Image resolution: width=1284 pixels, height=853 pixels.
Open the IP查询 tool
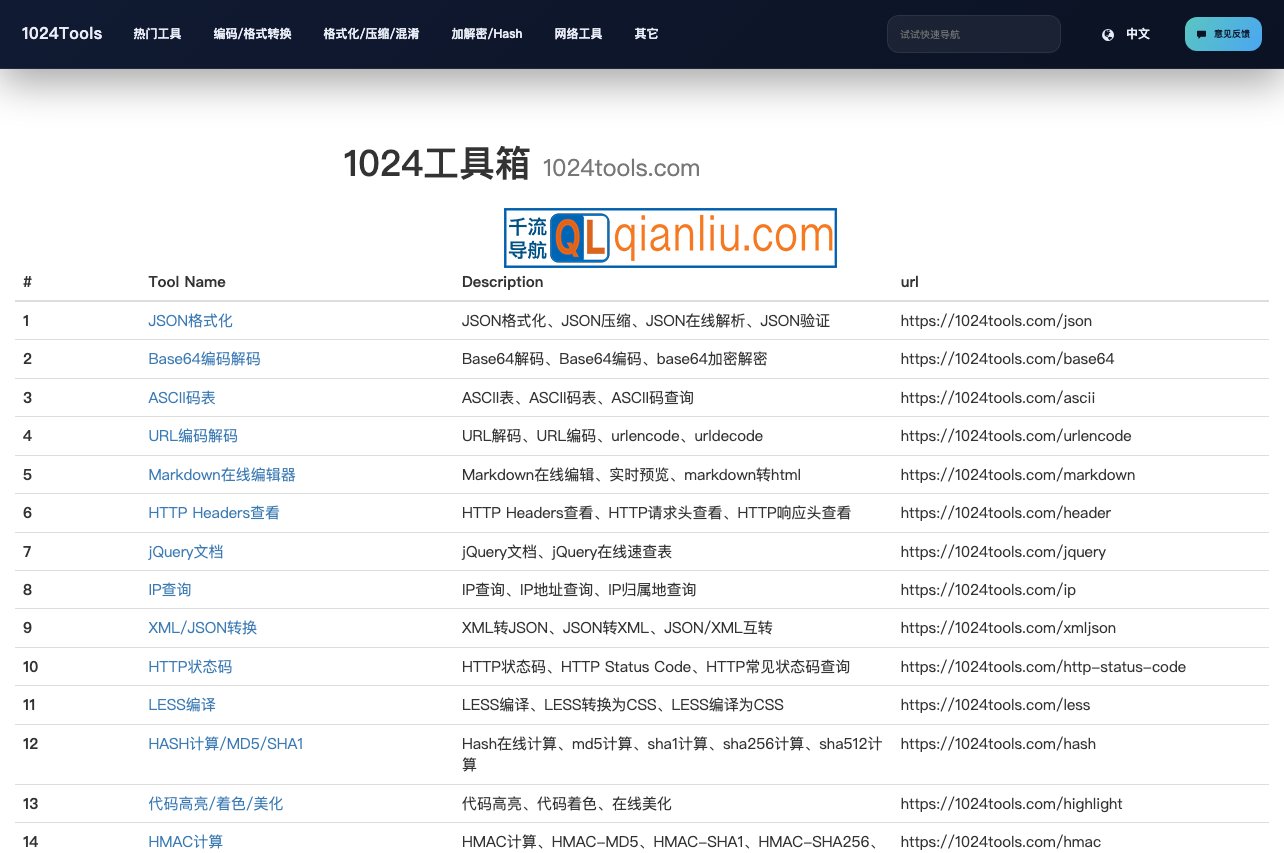click(169, 589)
